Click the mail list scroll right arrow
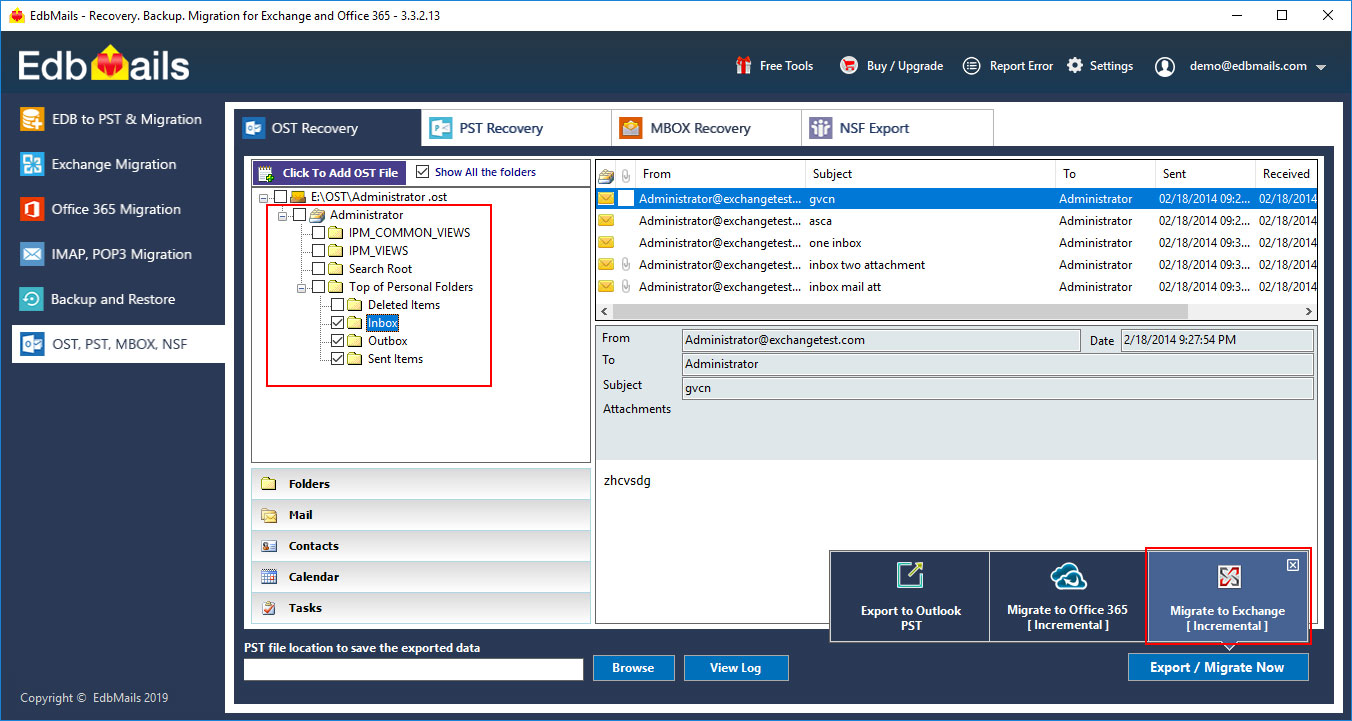The width and height of the screenshot is (1352, 721). click(1309, 312)
